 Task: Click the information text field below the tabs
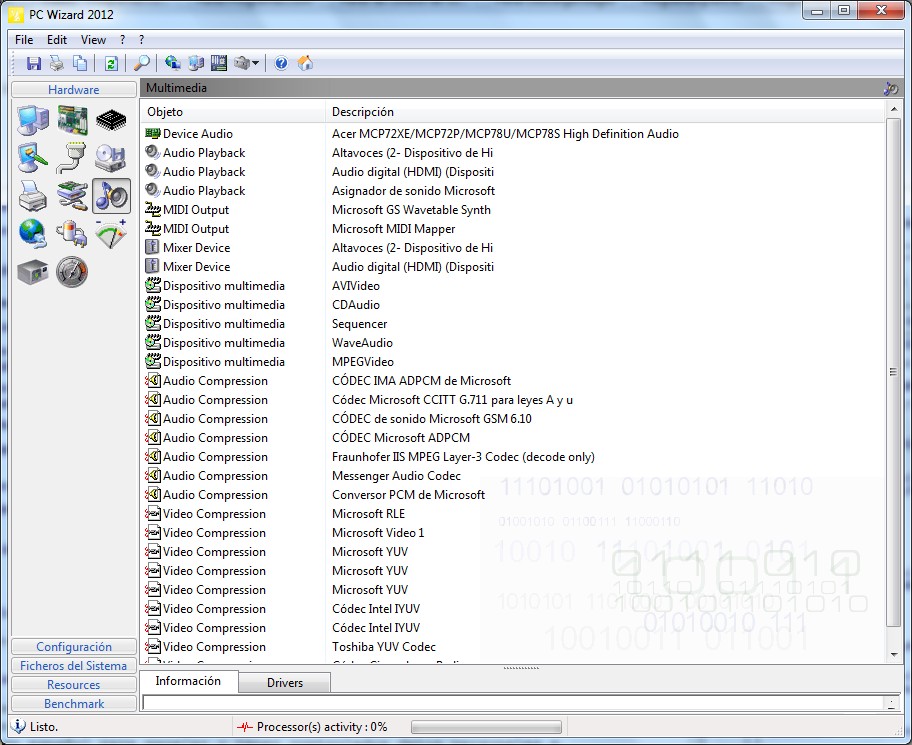click(x=513, y=703)
